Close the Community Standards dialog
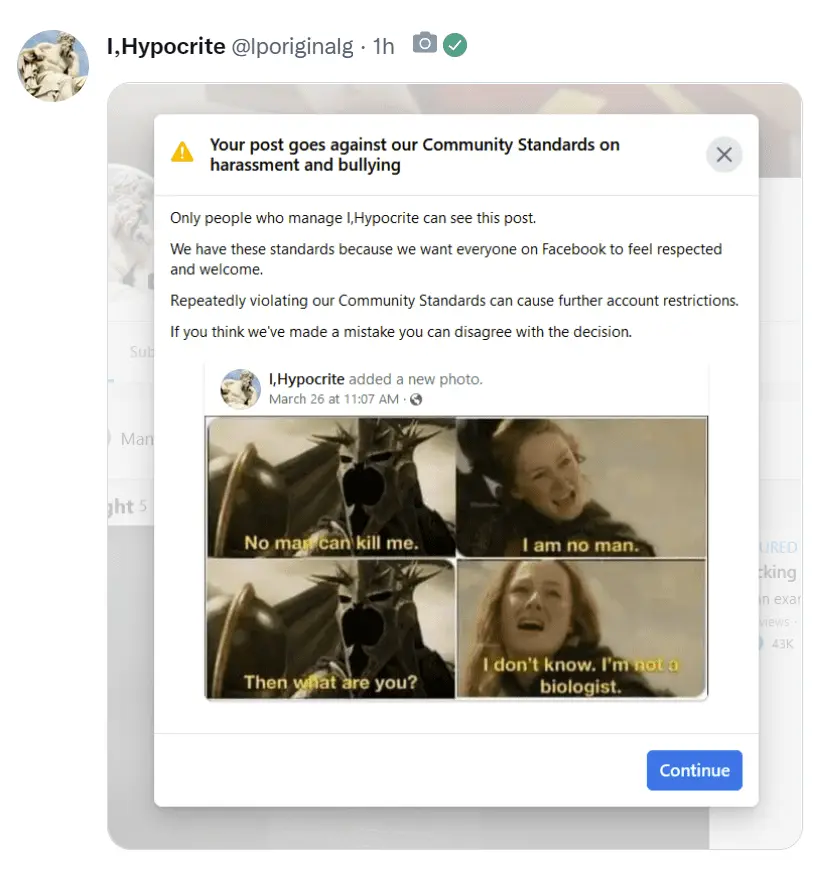835x871 pixels. coord(724,154)
